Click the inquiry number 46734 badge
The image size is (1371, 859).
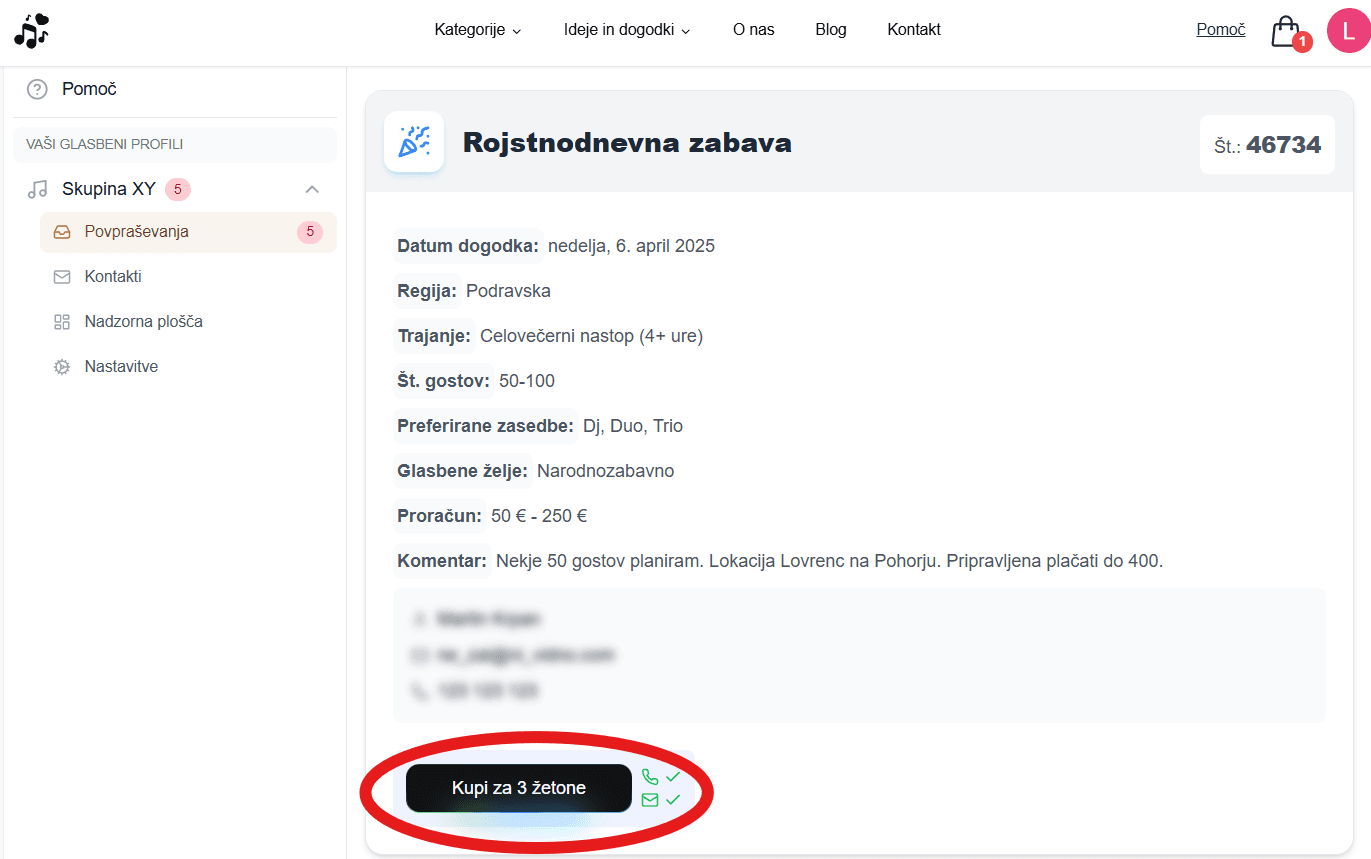[1267, 145]
